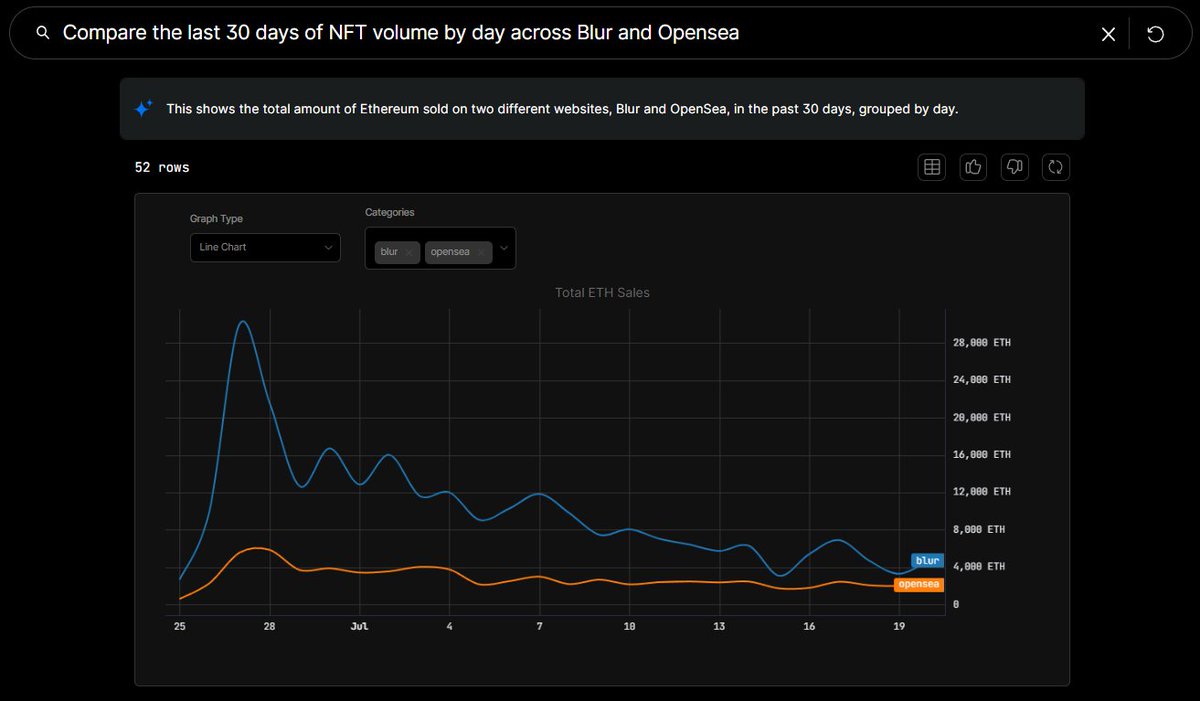Switch to table view icon
Image resolution: width=1200 pixels, height=701 pixels.
click(x=932, y=167)
